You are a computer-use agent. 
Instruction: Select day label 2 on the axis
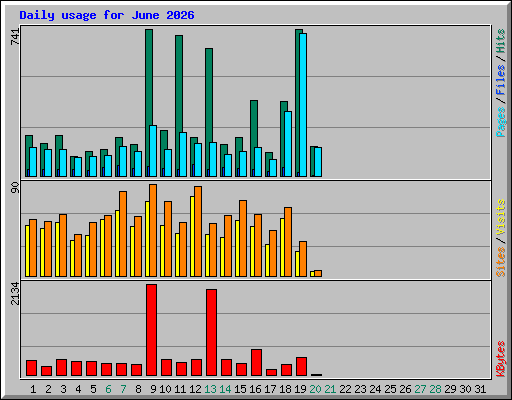[48, 389]
